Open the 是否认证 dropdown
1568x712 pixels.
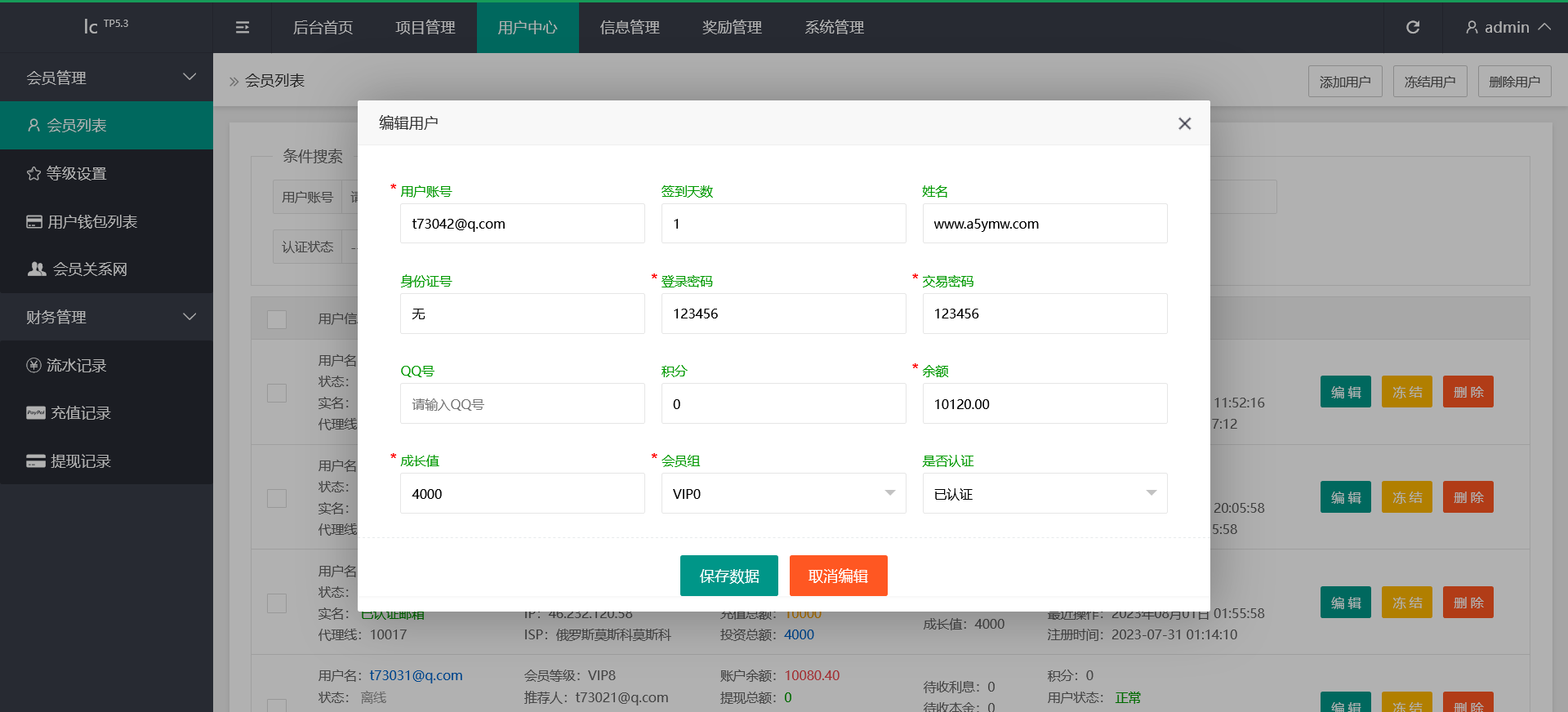(1045, 493)
